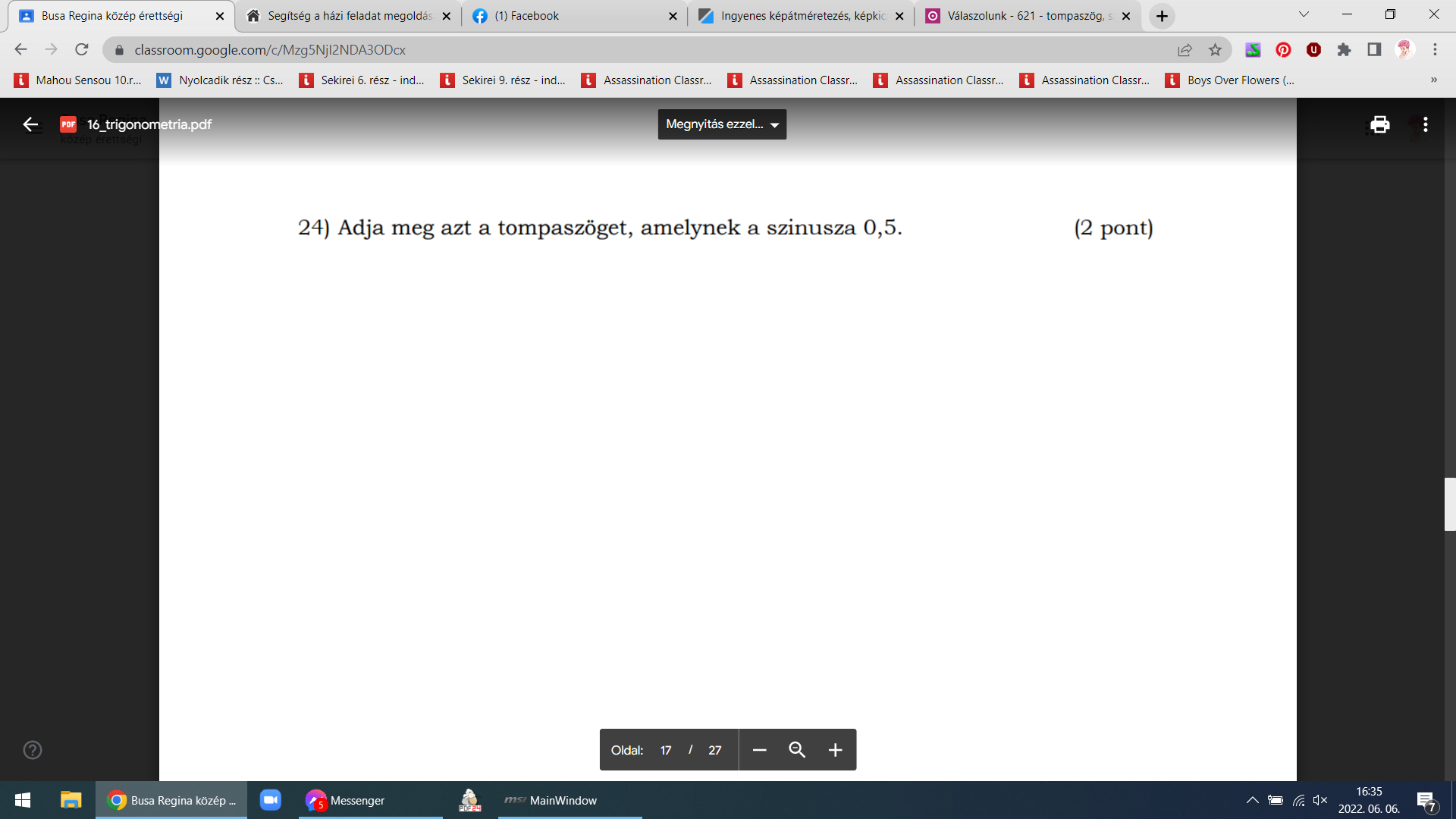The height and width of the screenshot is (819, 1456).
Task: Switch to the Facebook tab
Action: tap(574, 16)
